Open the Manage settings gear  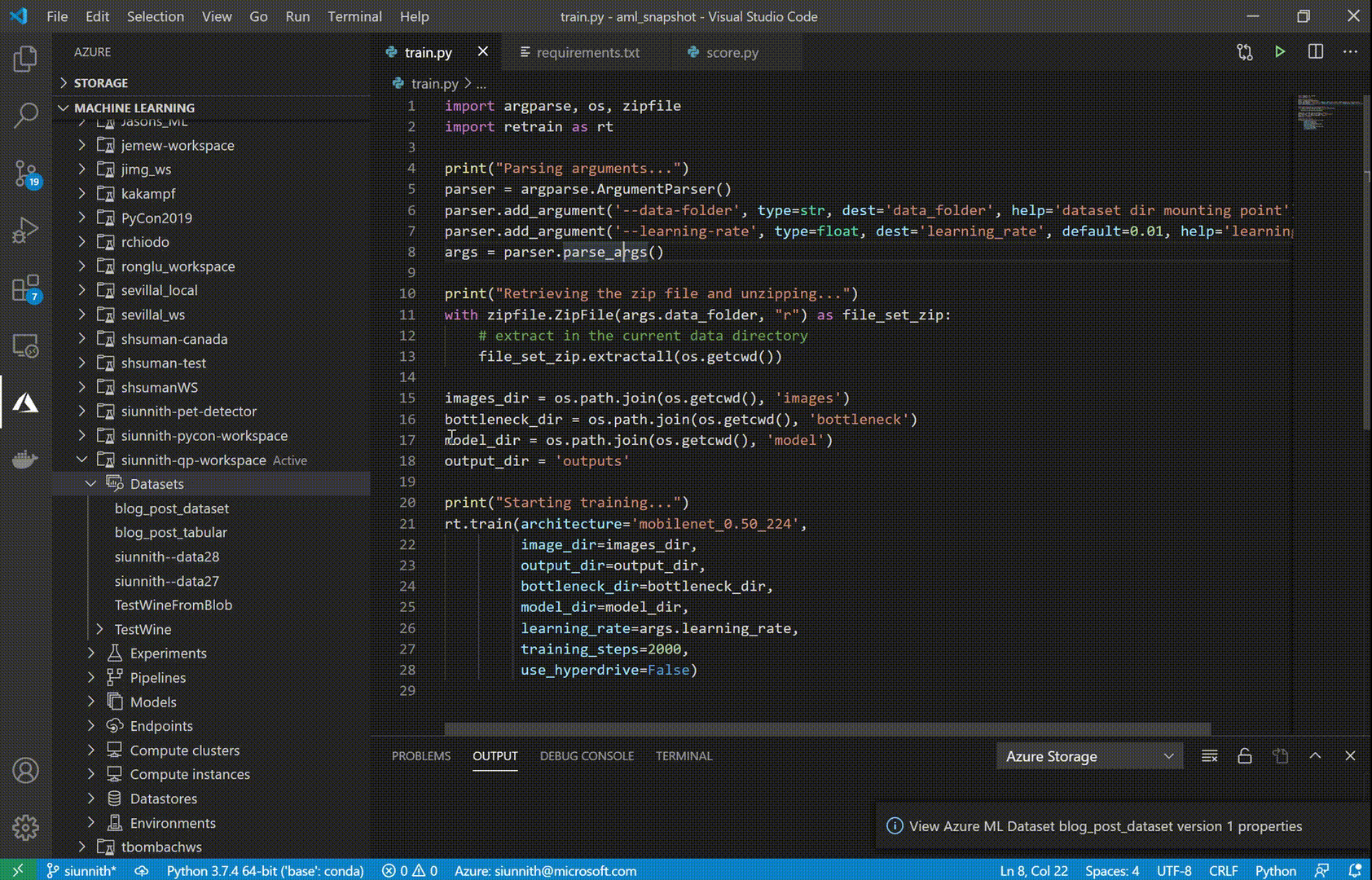(x=25, y=828)
